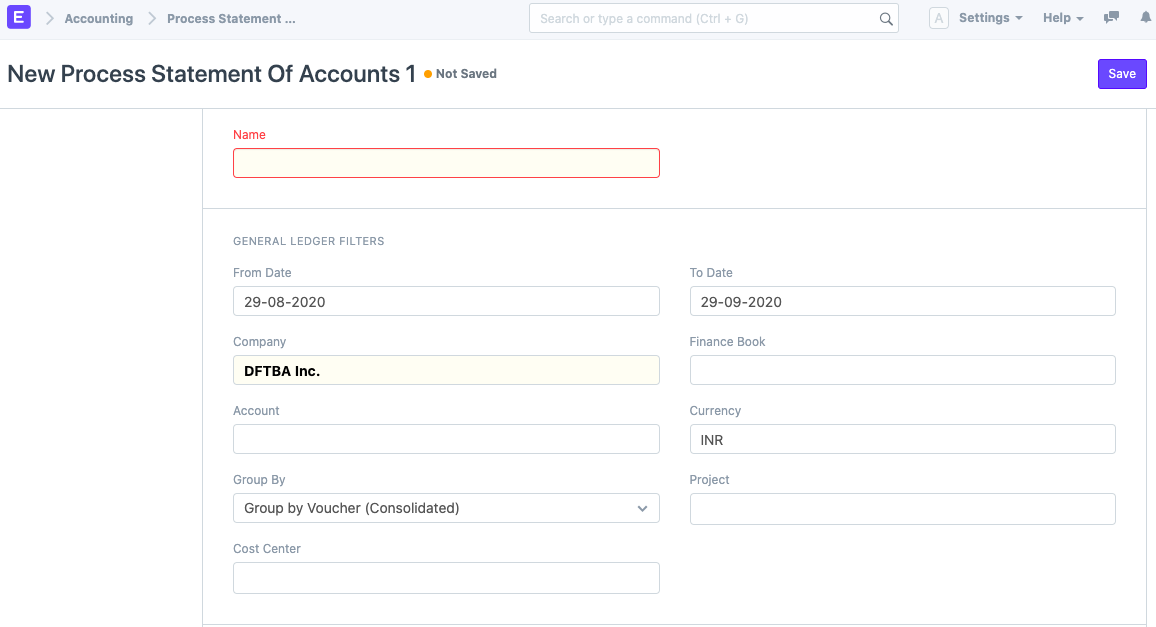Focus the Name input field
This screenshot has width=1156, height=627.
pos(446,163)
